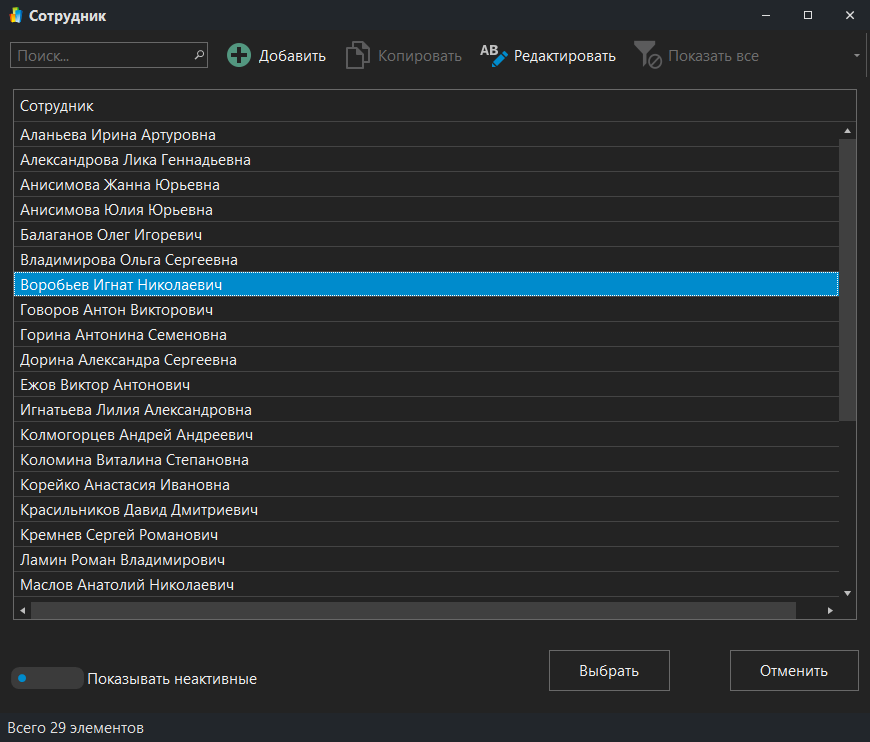Open the dropdown arrow next to Показать все

[855, 56]
